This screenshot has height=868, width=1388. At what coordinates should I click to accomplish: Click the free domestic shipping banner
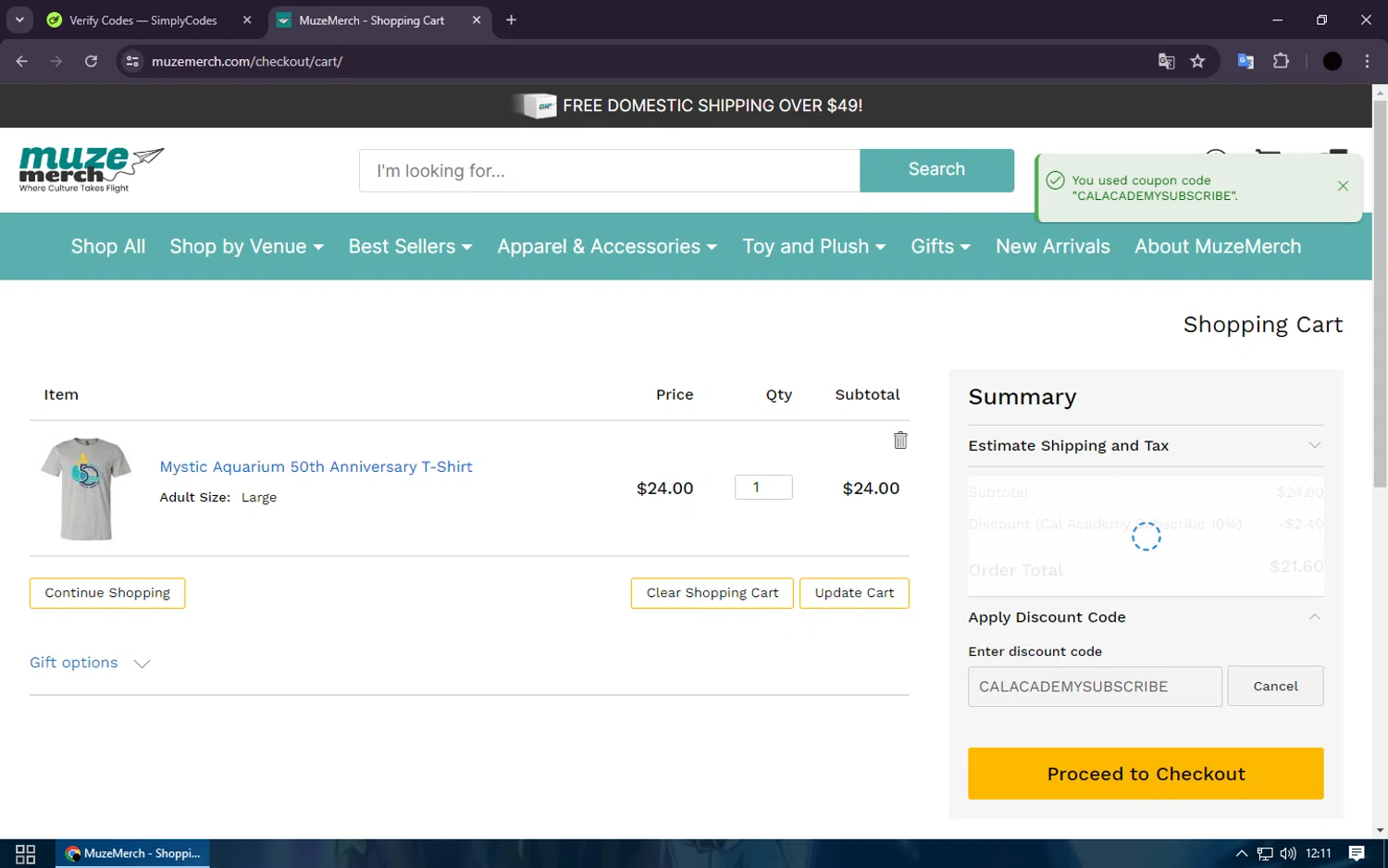(x=686, y=105)
